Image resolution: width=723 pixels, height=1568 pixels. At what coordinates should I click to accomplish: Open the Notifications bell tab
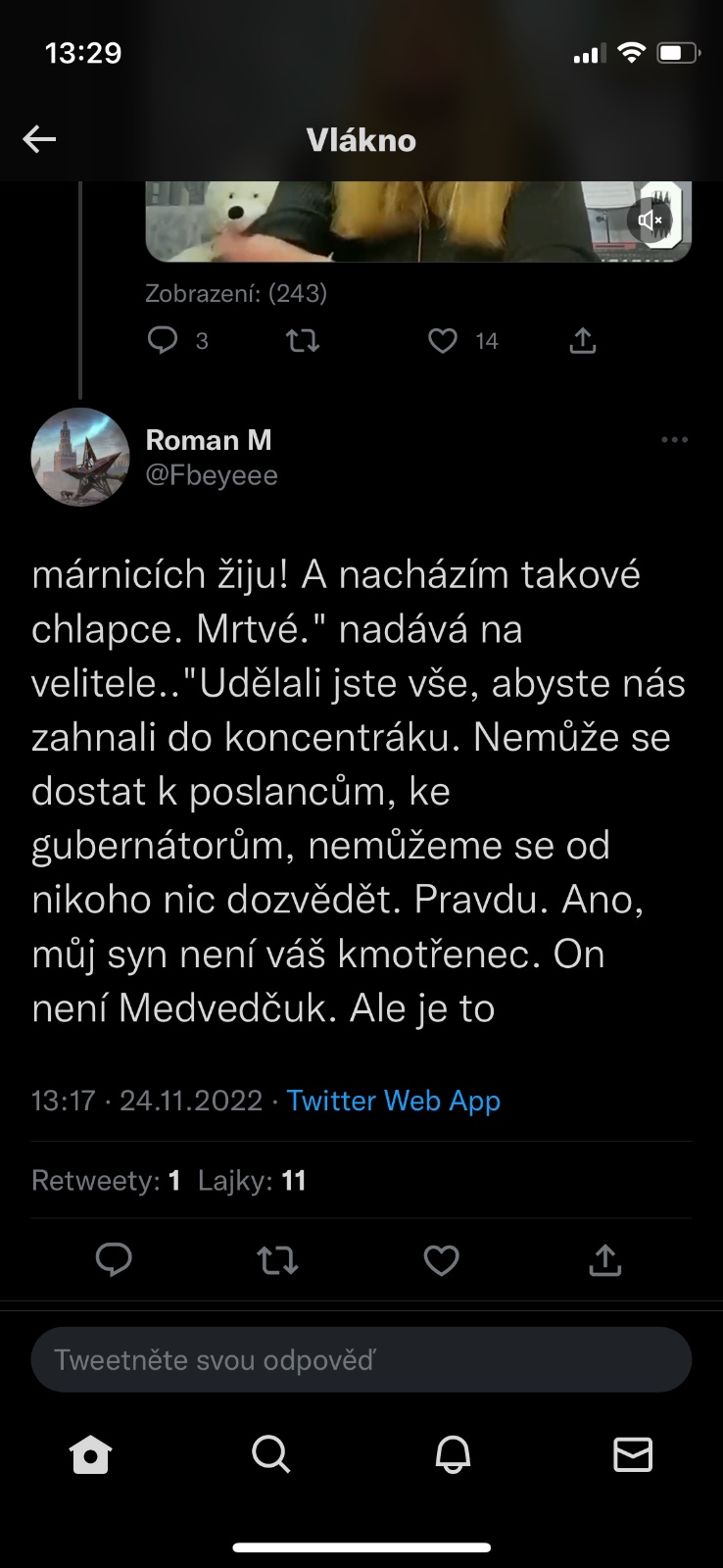[453, 1454]
